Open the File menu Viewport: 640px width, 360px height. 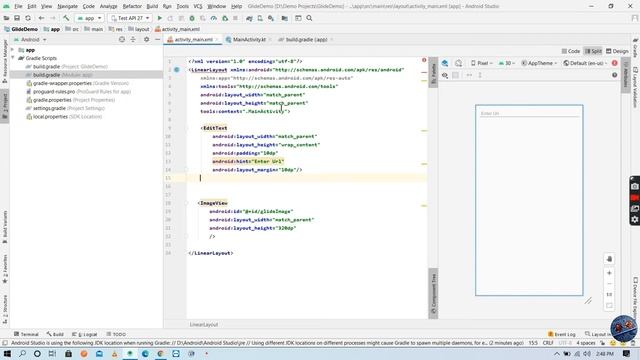(x=18, y=6)
